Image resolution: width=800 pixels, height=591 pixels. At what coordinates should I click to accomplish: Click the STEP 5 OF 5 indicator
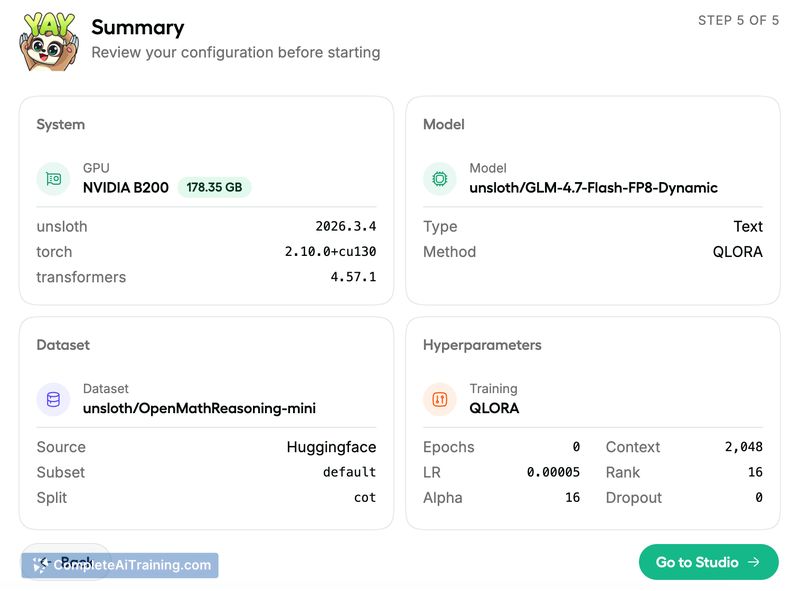click(738, 20)
